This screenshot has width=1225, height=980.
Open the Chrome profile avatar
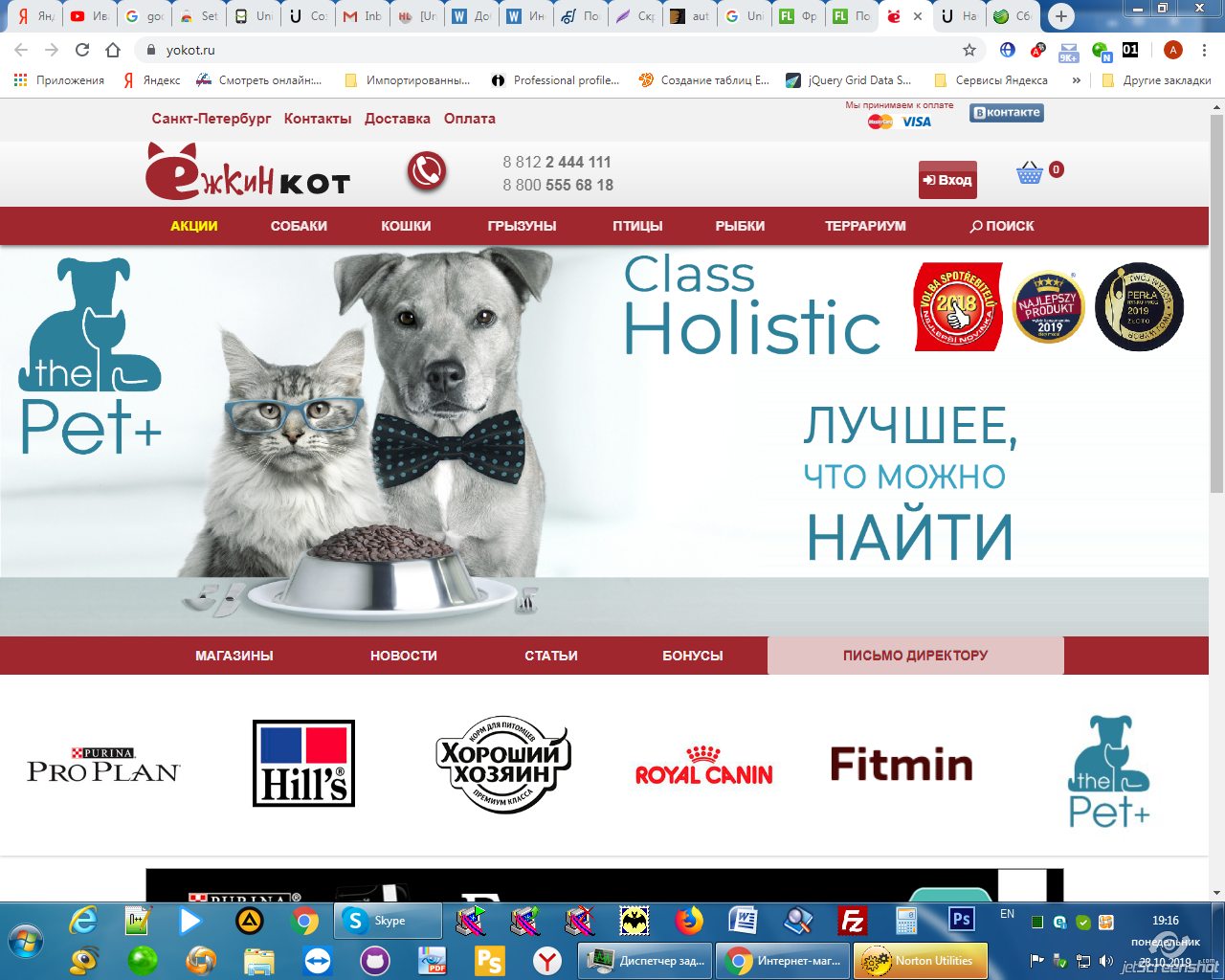pyautogui.click(x=1173, y=50)
